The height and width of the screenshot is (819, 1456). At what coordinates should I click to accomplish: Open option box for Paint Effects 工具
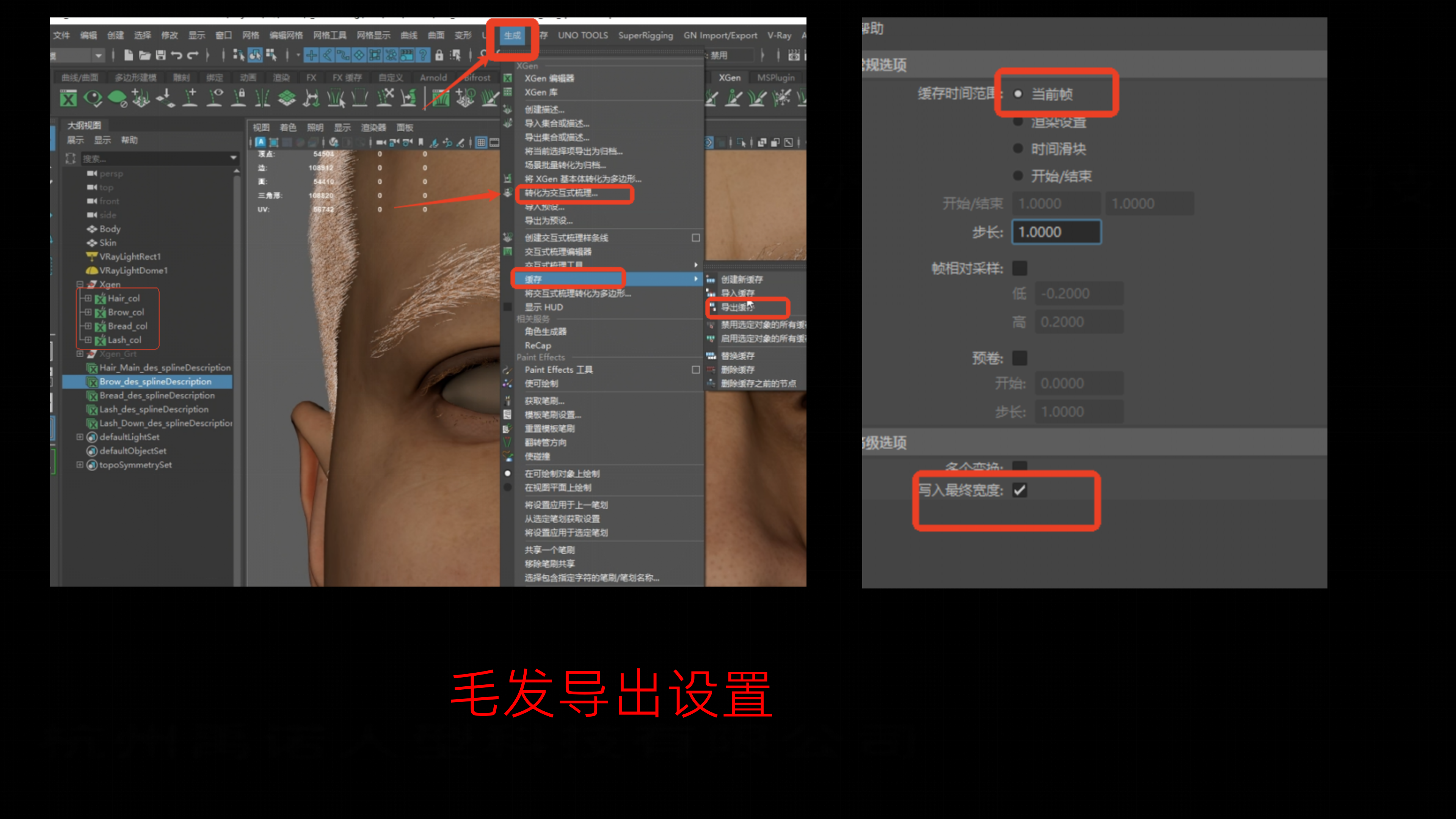pos(696,370)
